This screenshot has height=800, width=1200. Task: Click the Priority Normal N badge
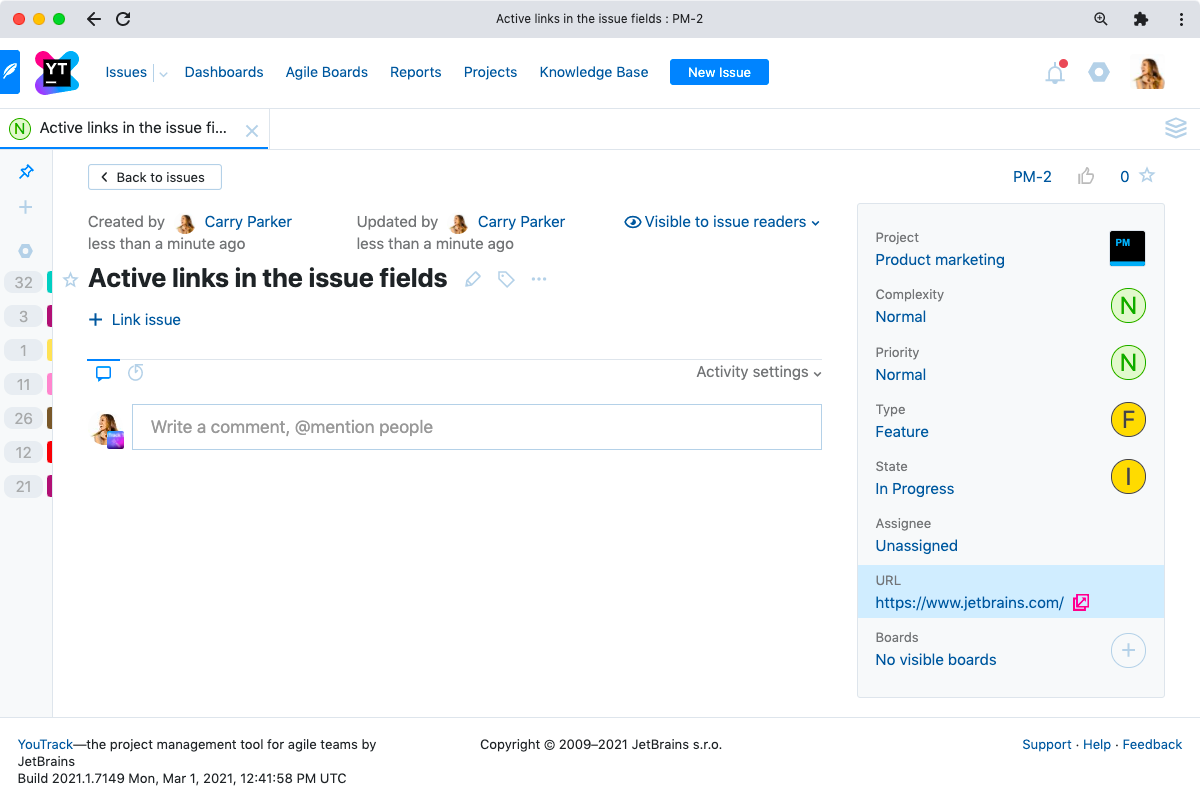coord(1128,363)
